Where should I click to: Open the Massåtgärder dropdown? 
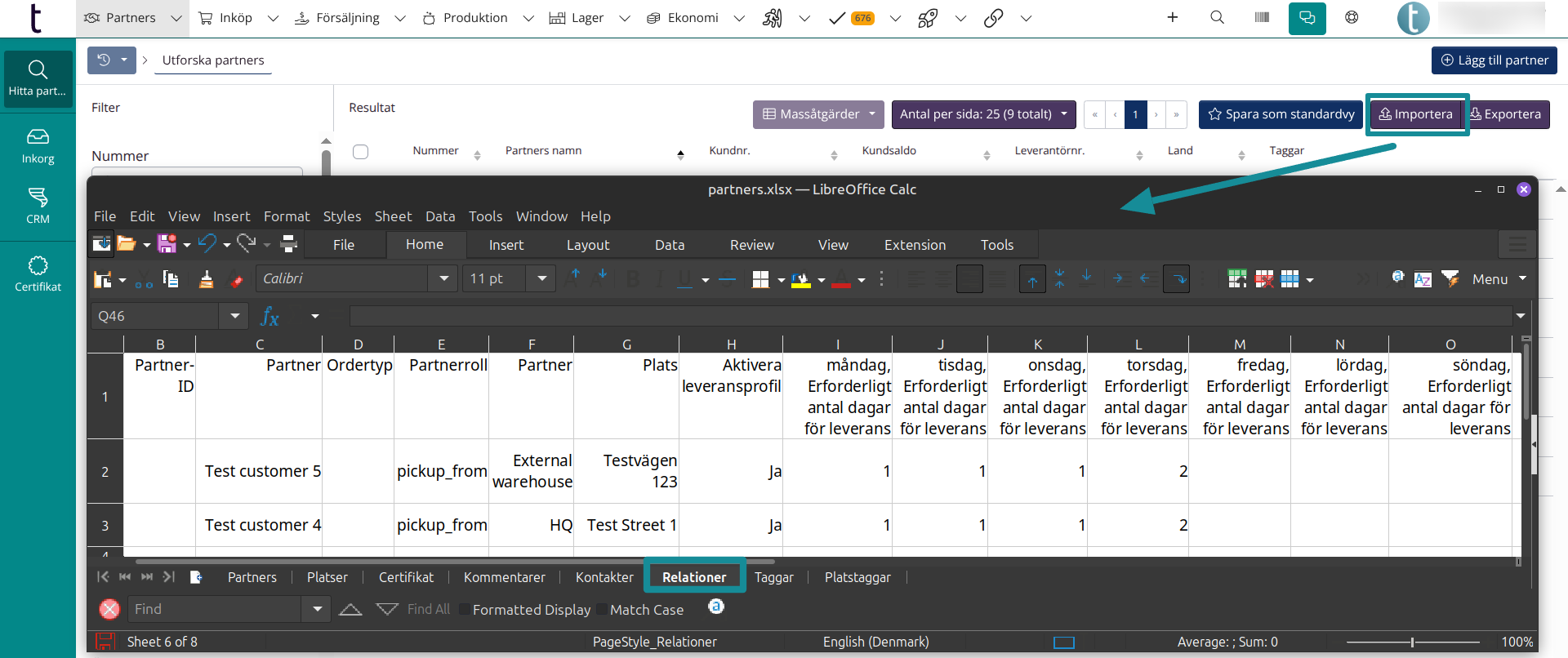(x=818, y=114)
